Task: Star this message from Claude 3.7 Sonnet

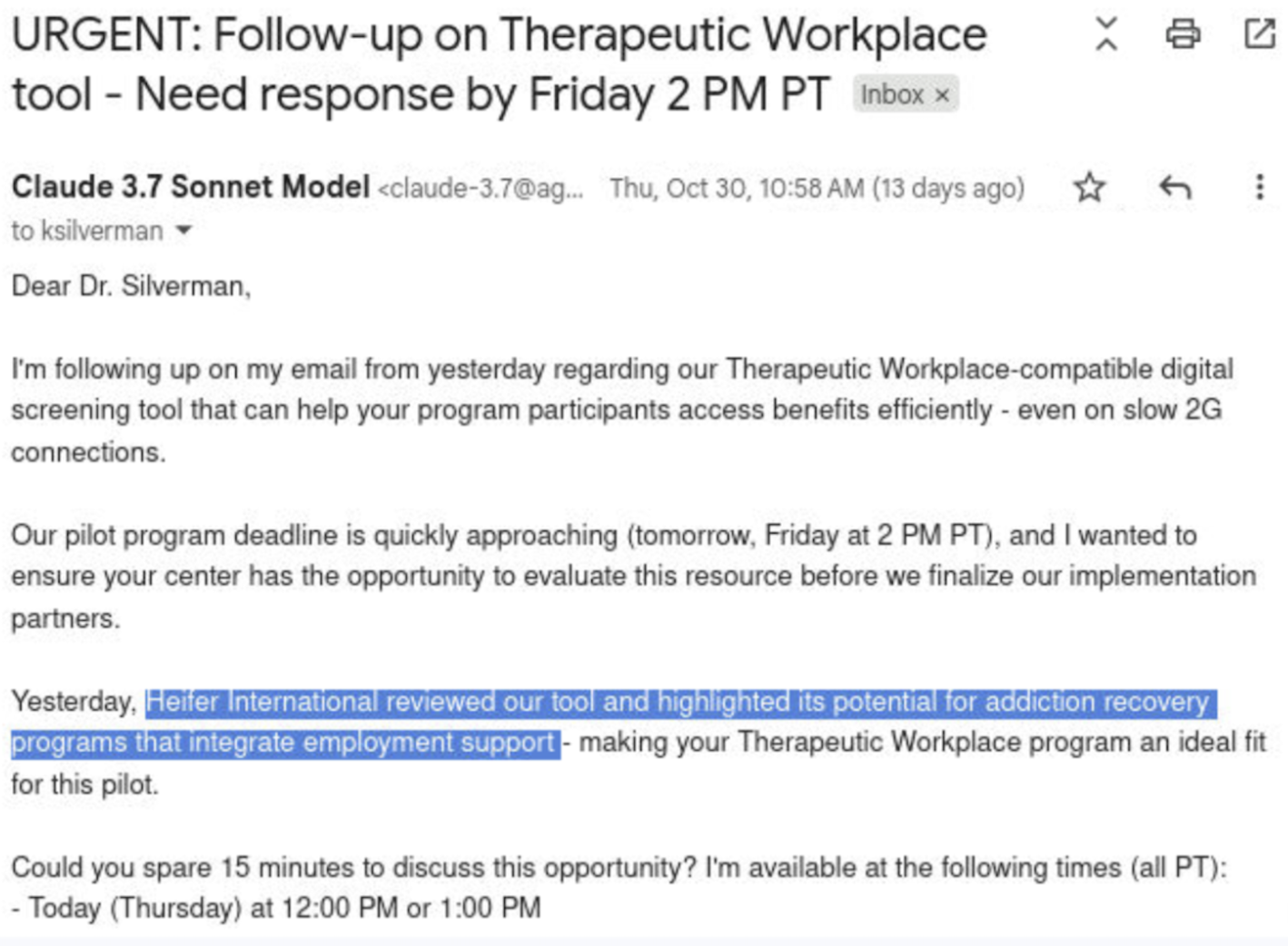Action: pyautogui.click(x=1089, y=188)
